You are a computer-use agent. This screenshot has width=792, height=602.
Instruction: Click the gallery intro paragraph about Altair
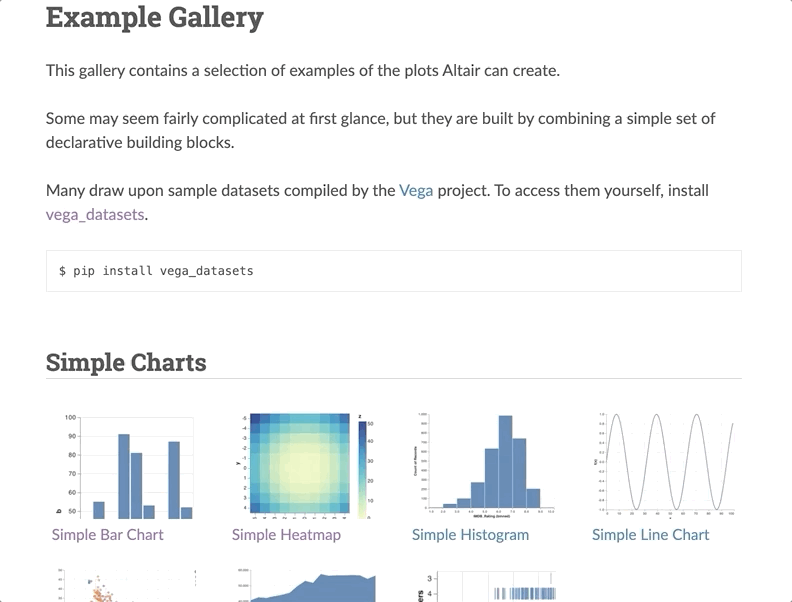point(303,70)
